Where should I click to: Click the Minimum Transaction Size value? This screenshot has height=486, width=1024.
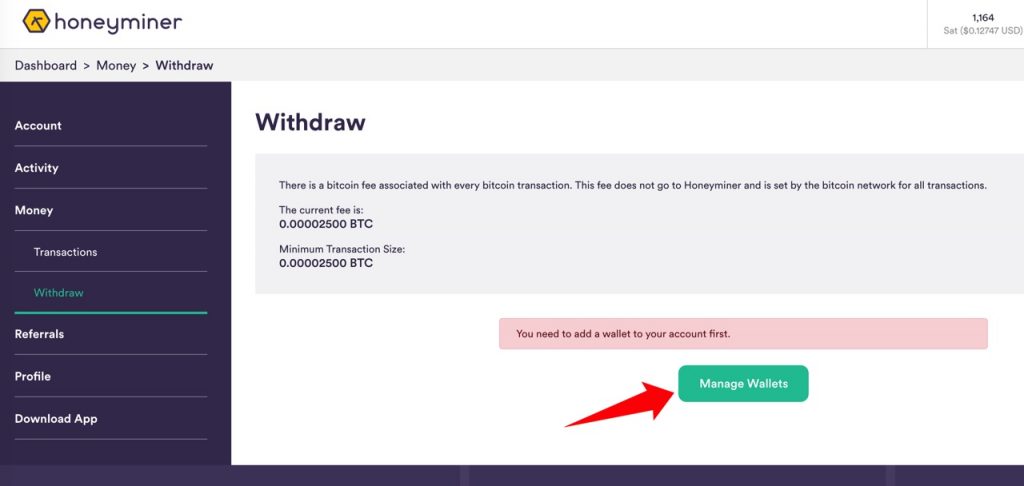coord(326,264)
